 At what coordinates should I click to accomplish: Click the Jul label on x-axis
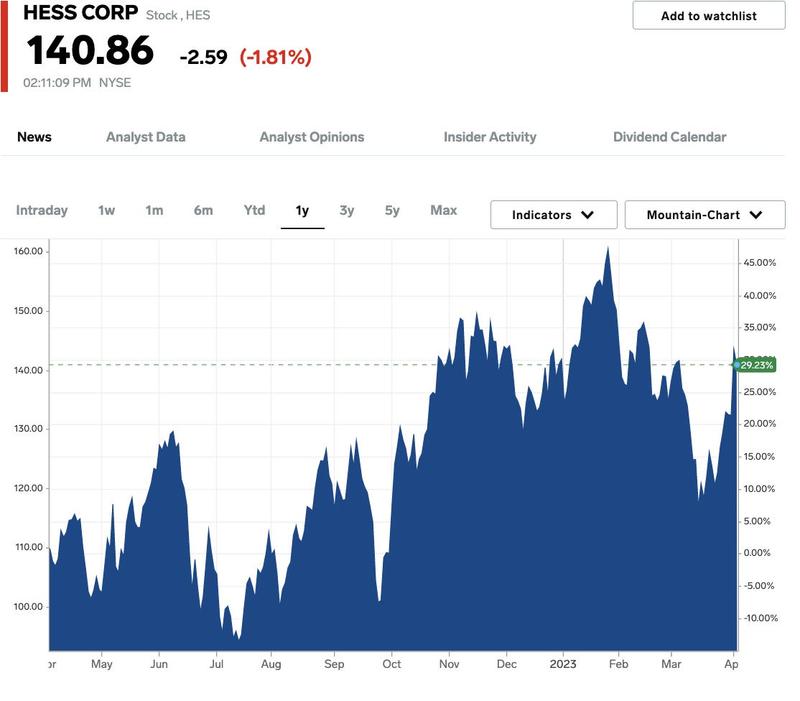click(216, 664)
